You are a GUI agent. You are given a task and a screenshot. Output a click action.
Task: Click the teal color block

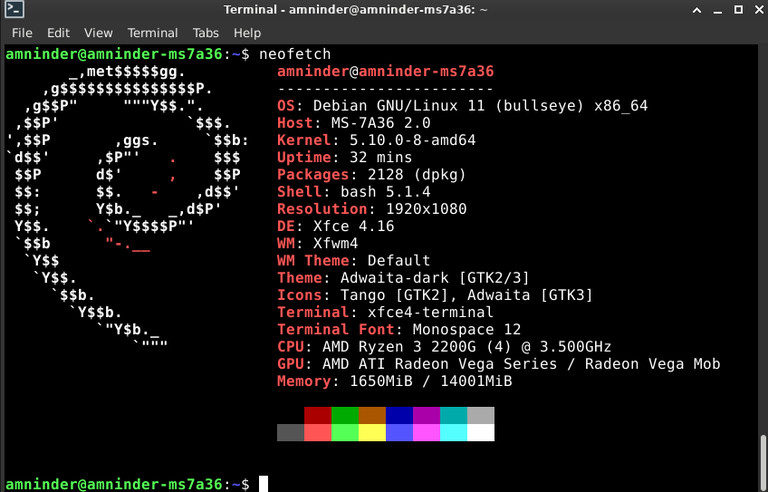[x=454, y=416]
